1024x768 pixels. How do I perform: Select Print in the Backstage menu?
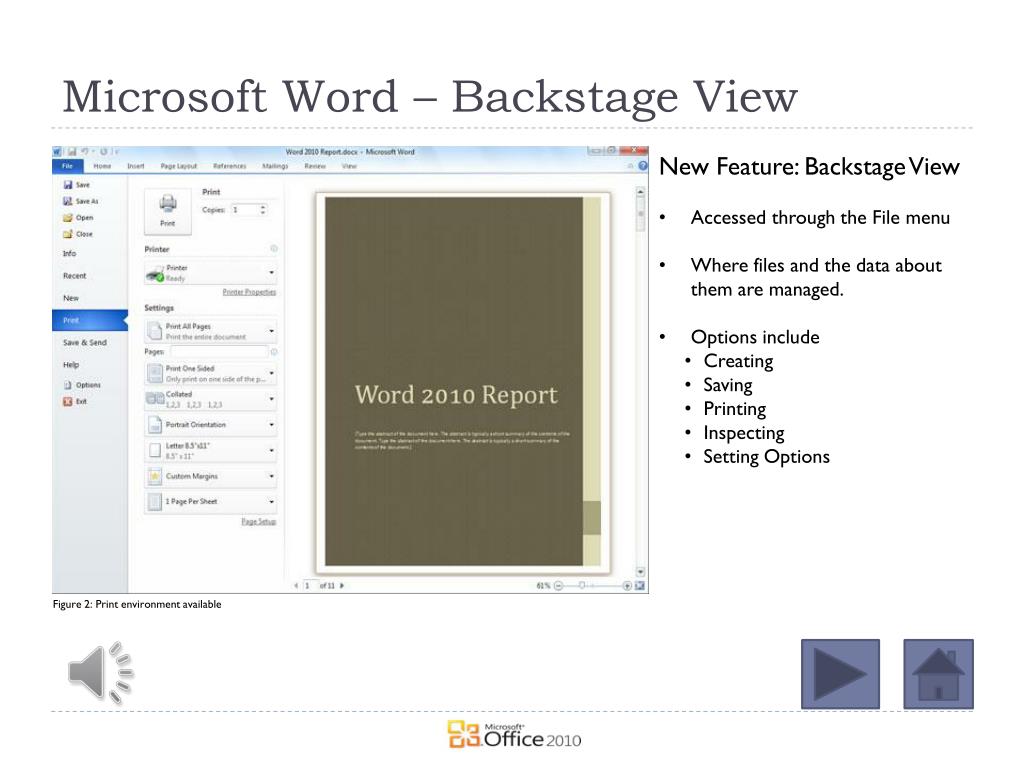[89, 320]
